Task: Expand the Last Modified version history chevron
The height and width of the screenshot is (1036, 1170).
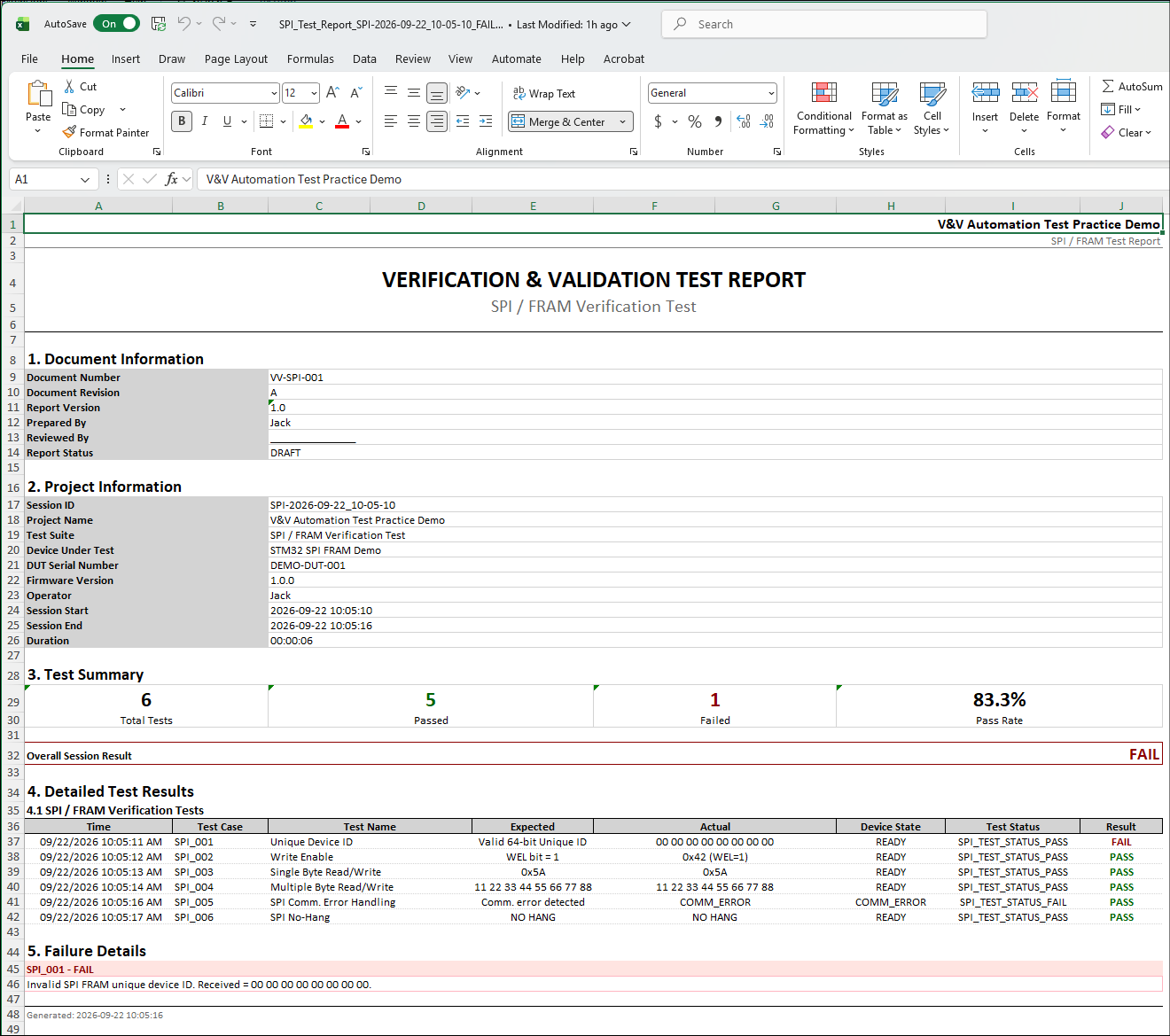Action: coord(627,25)
